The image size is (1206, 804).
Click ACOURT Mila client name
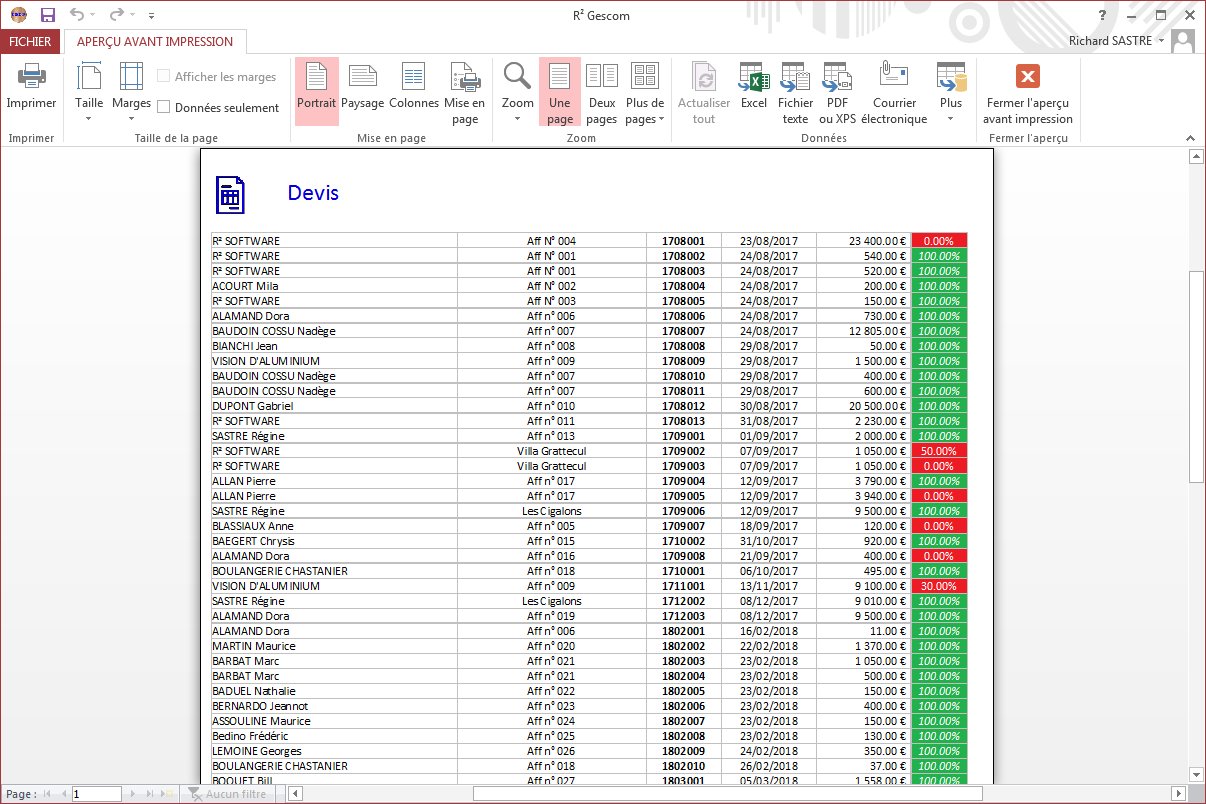[245, 286]
